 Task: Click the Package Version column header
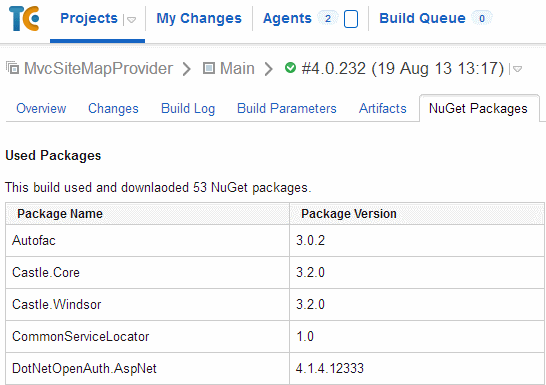[417, 213]
